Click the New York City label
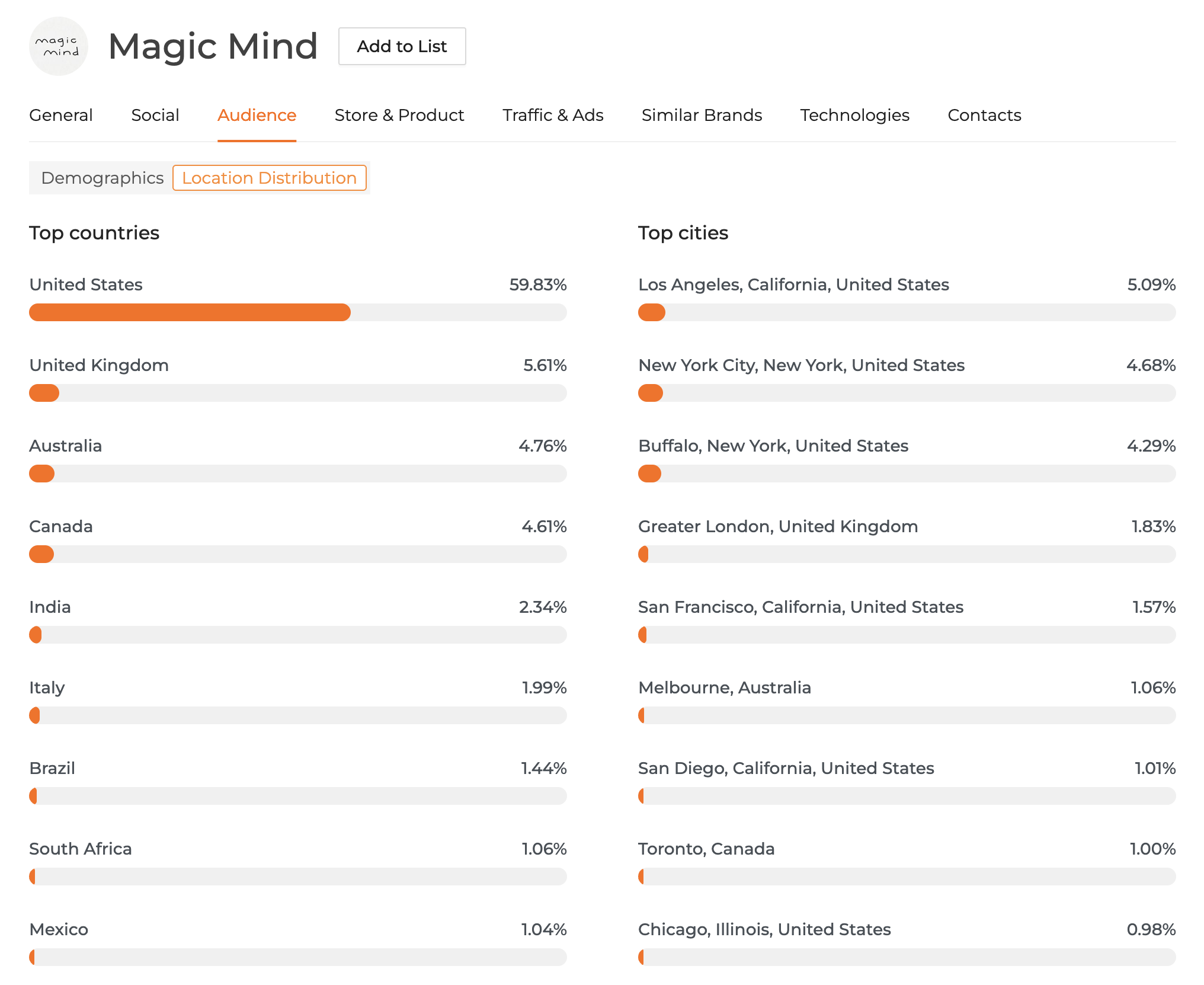This screenshot has width=1204, height=985. (801, 365)
